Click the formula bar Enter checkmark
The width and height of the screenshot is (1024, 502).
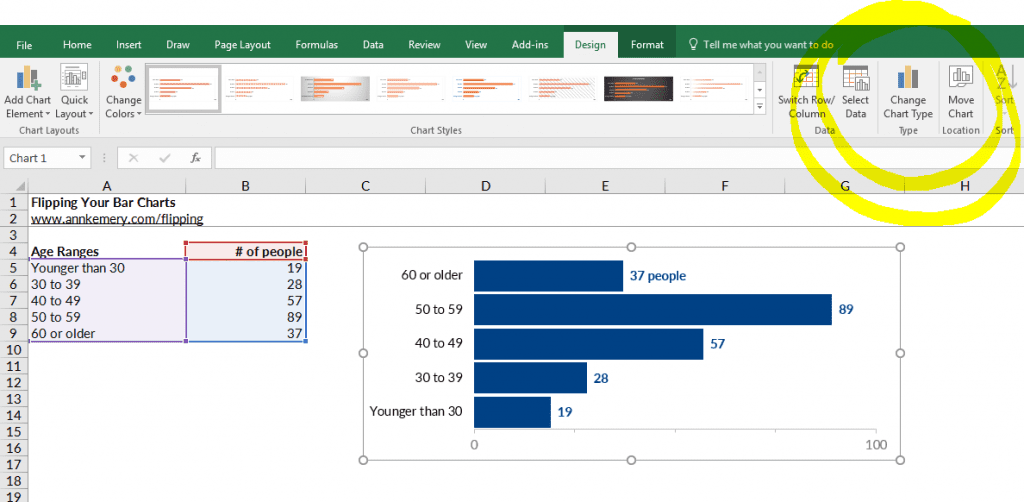pos(165,158)
